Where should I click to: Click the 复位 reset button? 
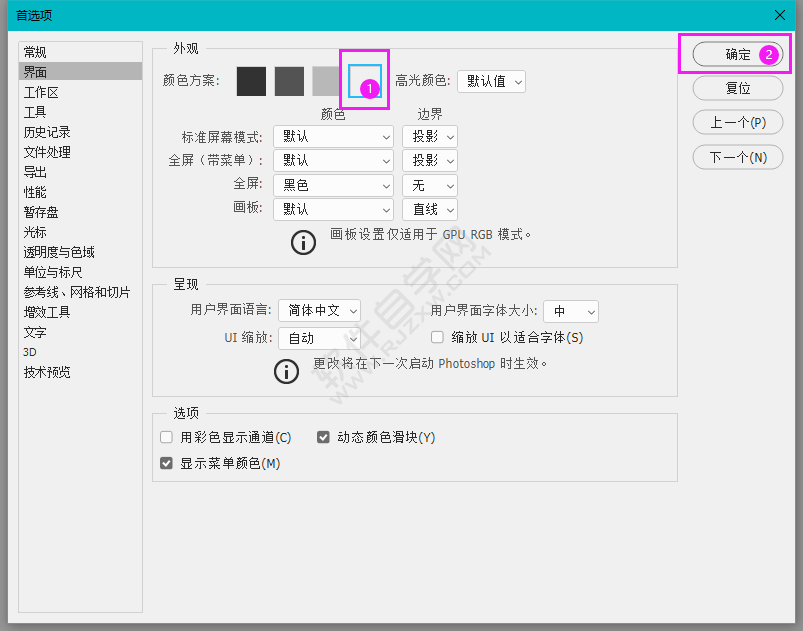point(737,89)
